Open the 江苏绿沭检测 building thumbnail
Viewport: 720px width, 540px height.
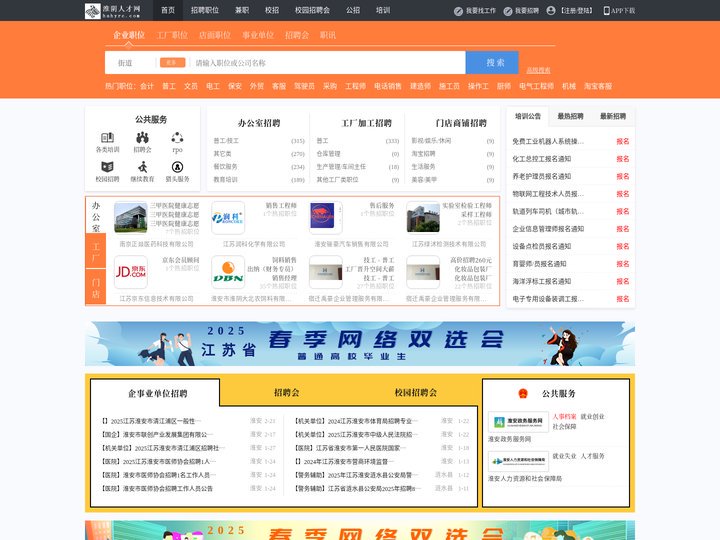[x=423, y=218]
